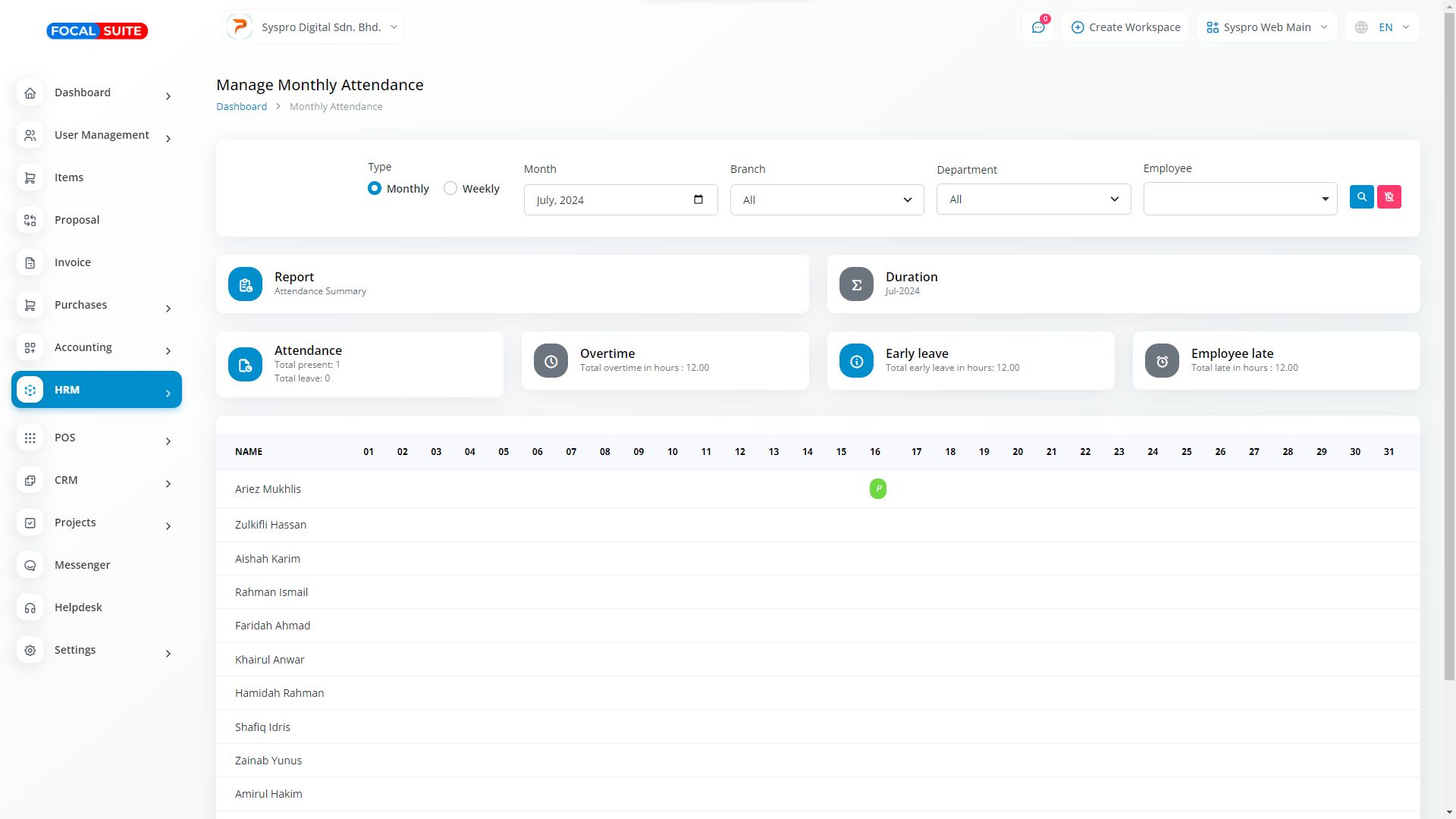
Task: Open the Department dropdown
Action: pos(1033,199)
